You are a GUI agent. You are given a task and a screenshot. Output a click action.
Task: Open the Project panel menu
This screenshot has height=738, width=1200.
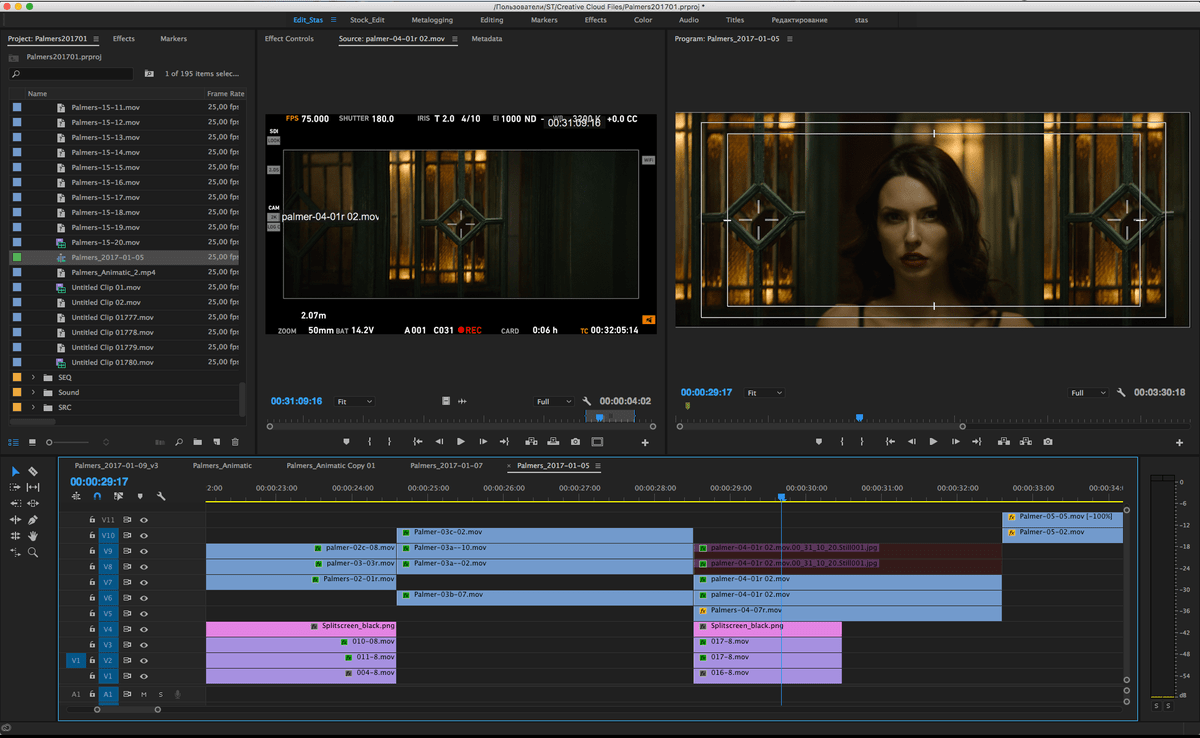pos(96,39)
